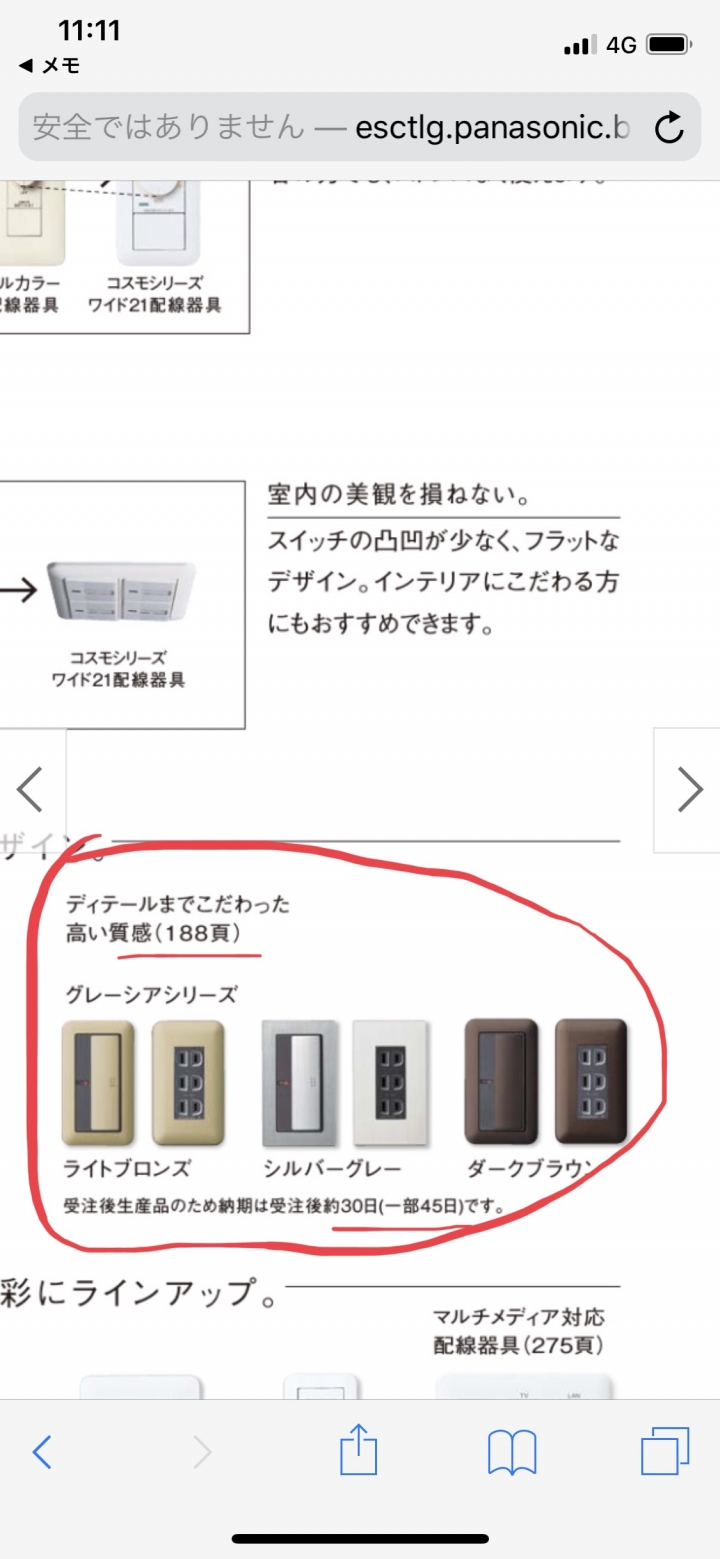Tap the esctlg.panasonic address bar

click(359, 128)
